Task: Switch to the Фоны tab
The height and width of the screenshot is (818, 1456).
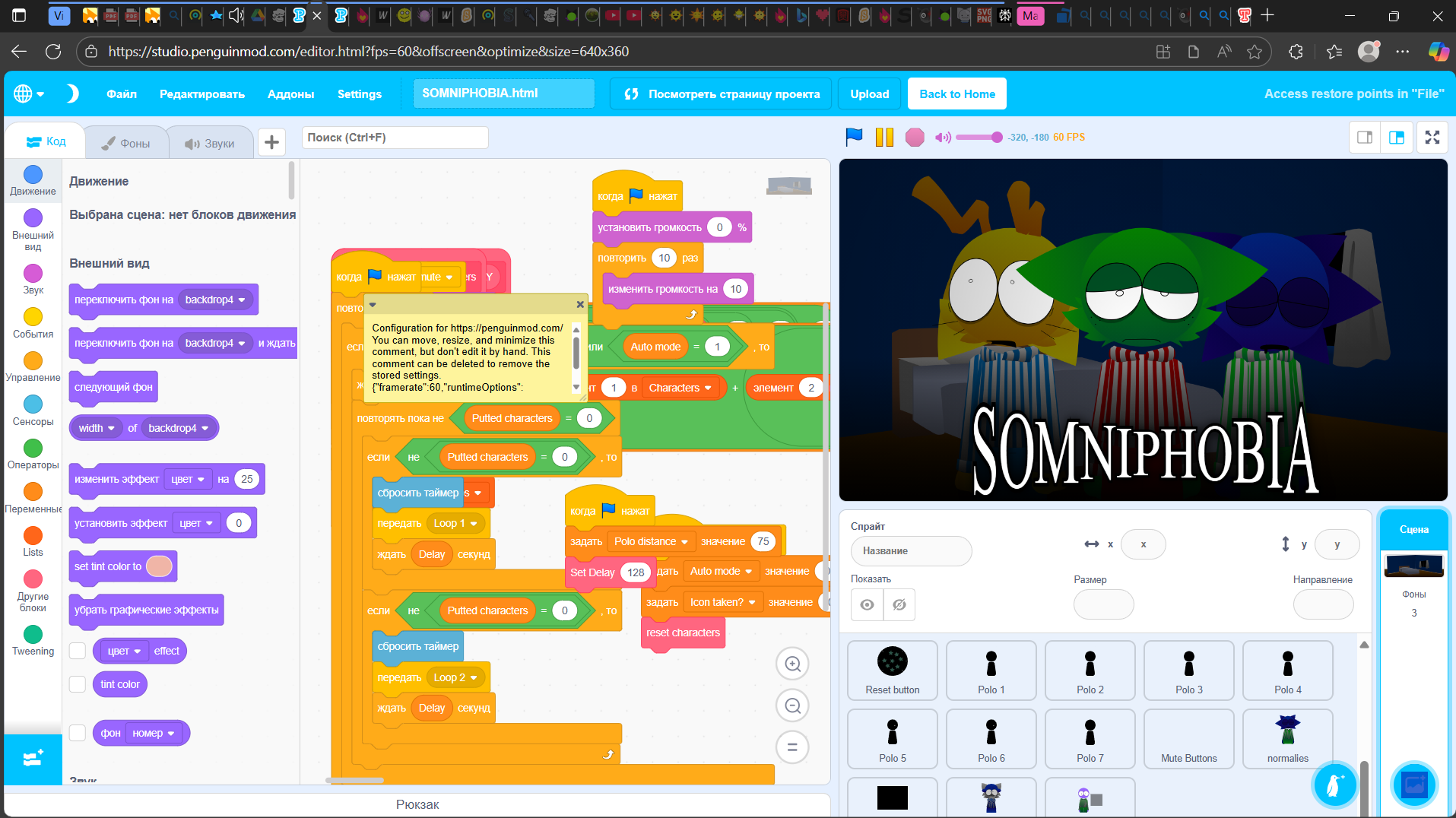Action: [125, 143]
